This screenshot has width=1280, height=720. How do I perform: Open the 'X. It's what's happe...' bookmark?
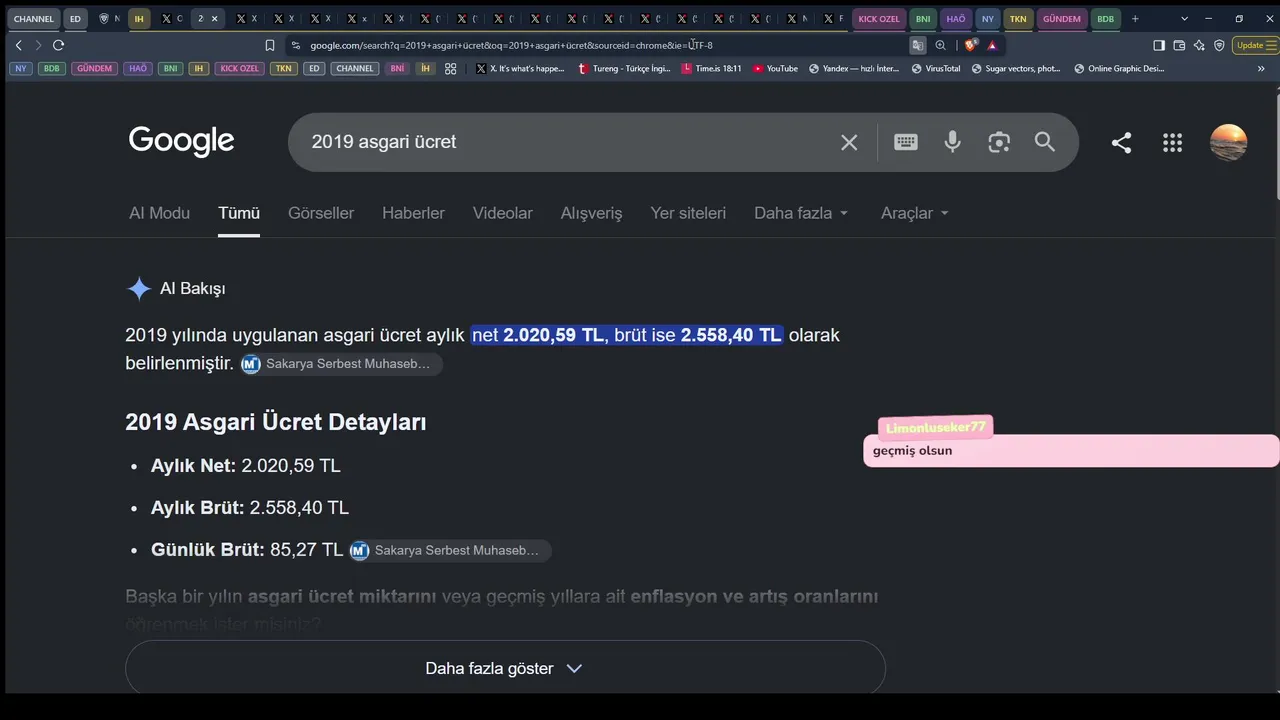pyautogui.click(x=520, y=69)
